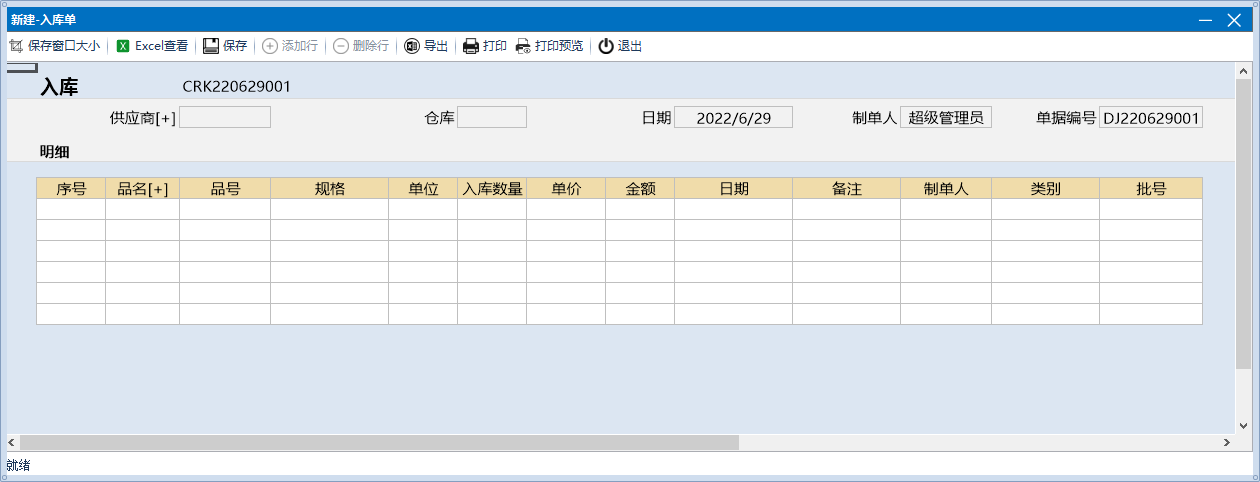Click the vertical scrollbar down arrow

coord(1243,424)
